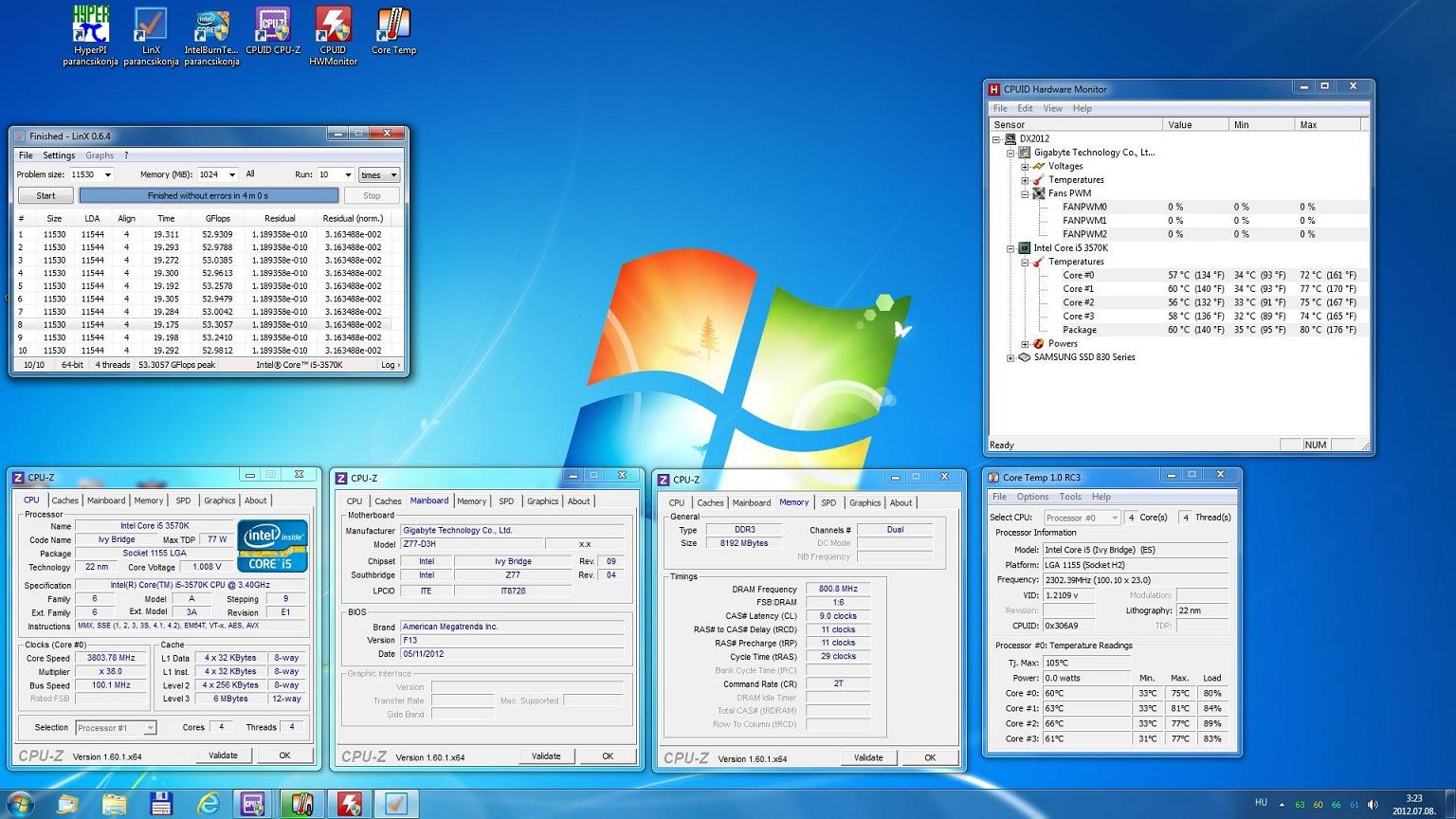Switch to Caches tab in first CPU-Z window
The width and height of the screenshot is (1456, 819).
pos(64,500)
